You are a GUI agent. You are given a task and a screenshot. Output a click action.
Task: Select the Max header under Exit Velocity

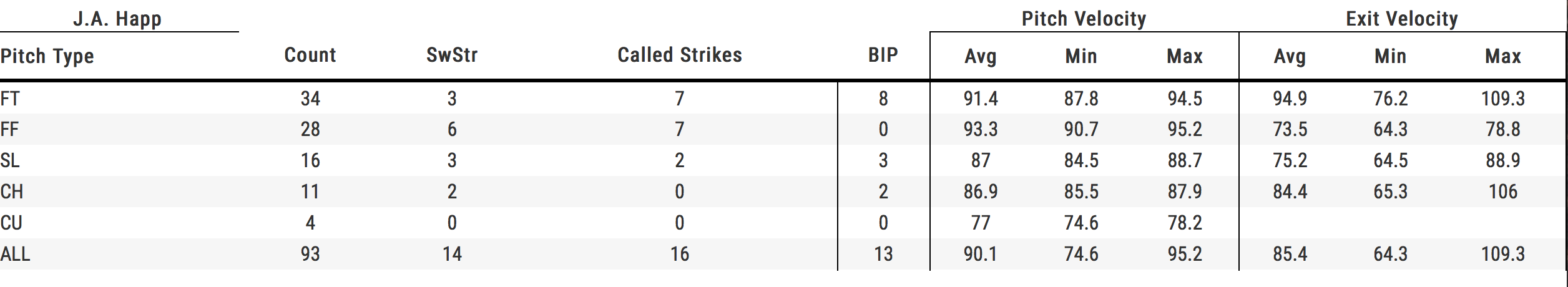[x=1503, y=56]
